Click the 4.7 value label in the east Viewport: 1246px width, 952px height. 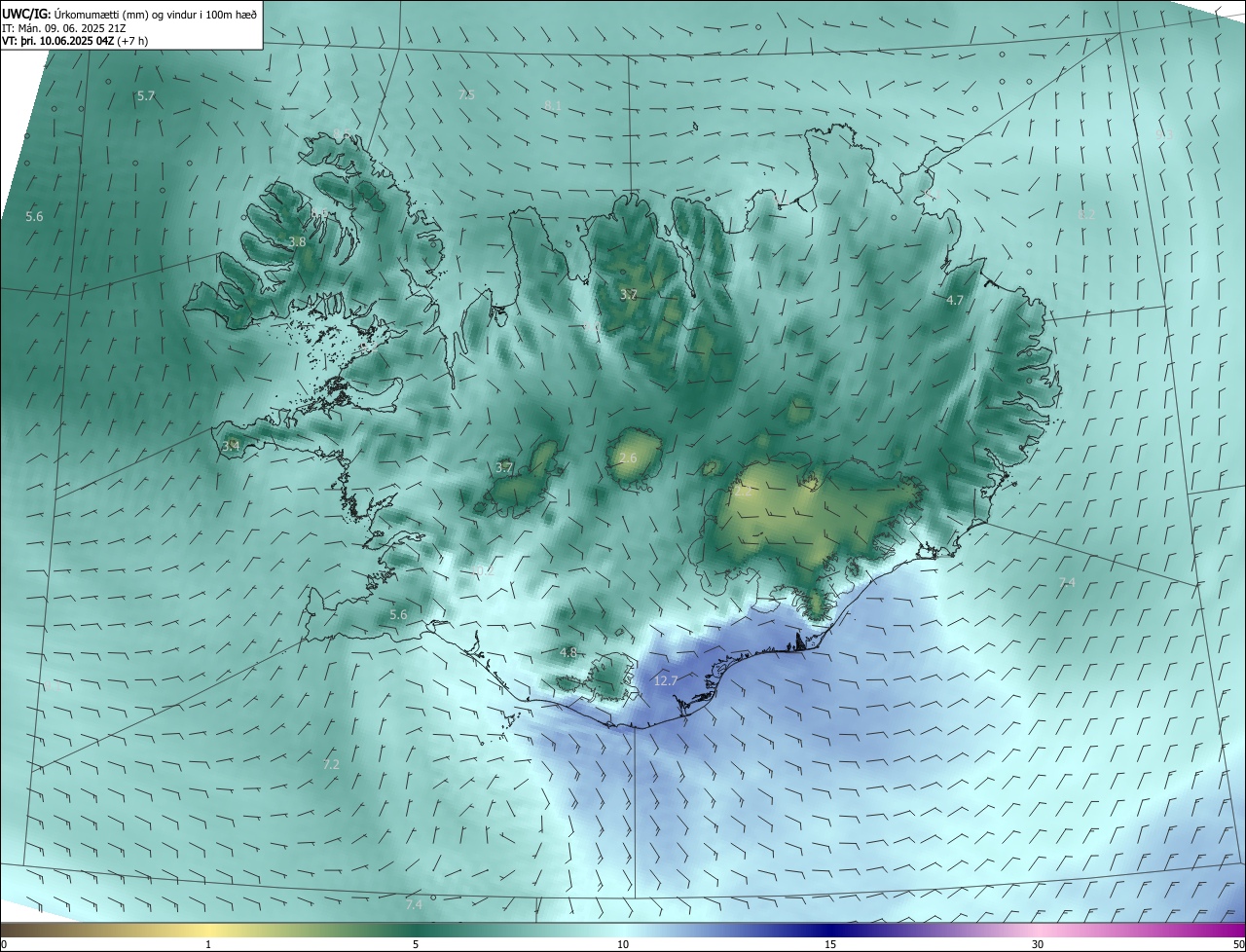pyautogui.click(x=955, y=300)
